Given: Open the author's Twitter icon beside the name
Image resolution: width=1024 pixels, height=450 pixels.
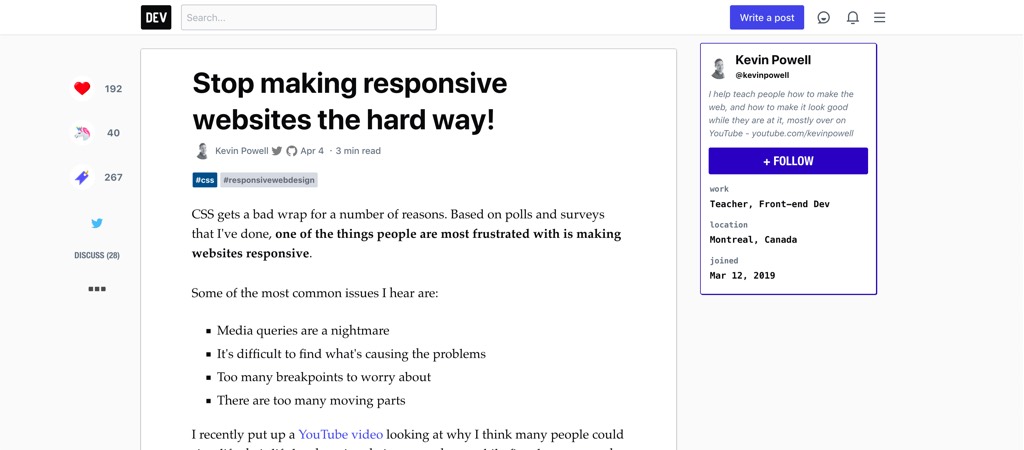Looking at the screenshot, I should pos(277,151).
